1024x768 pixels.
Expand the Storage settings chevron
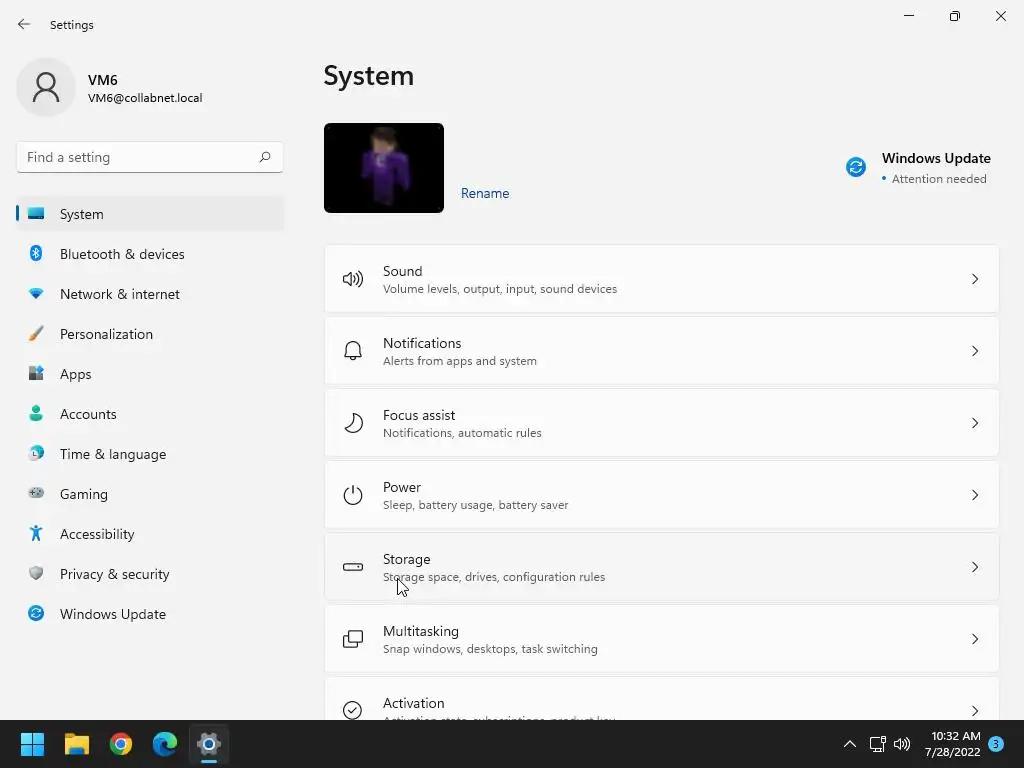click(x=974, y=567)
